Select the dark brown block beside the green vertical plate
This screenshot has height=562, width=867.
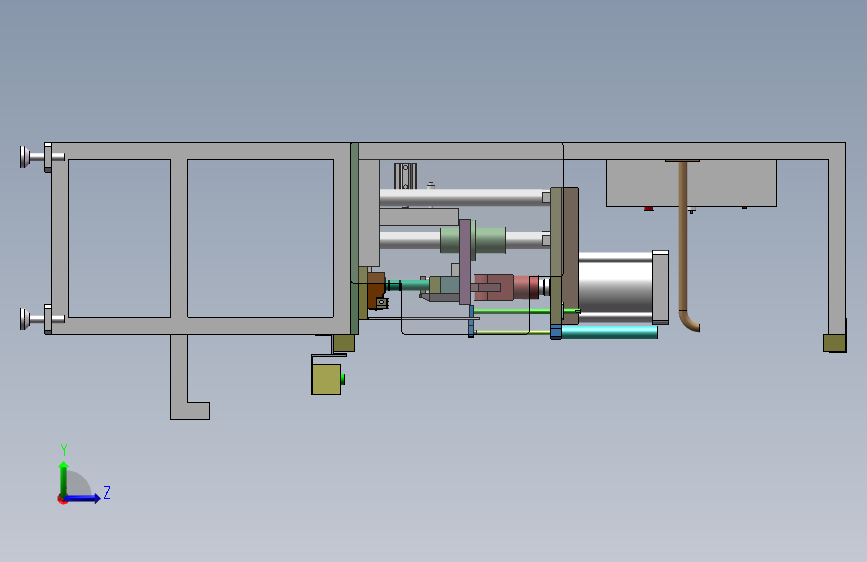point(376,288)
